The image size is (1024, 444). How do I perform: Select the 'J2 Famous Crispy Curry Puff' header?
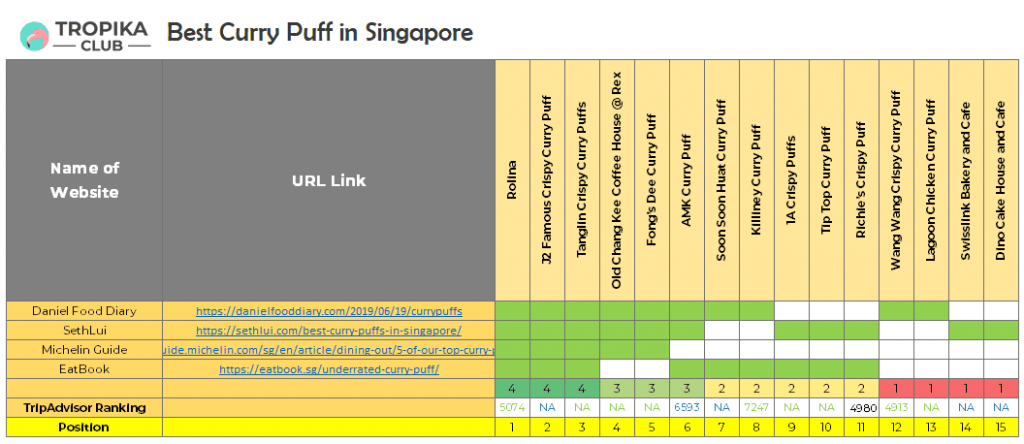click(547, 180)
